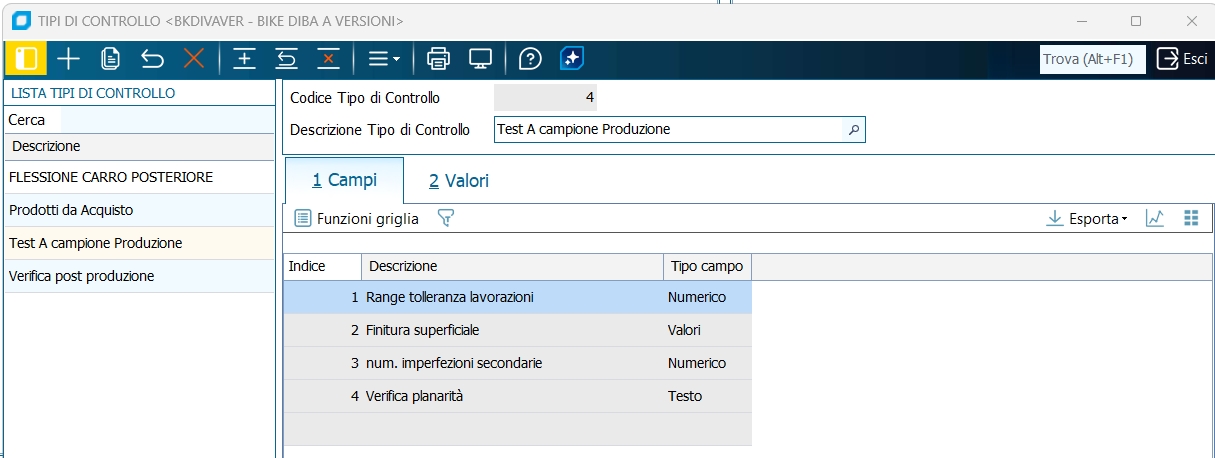1215x458 pixels.
Task: Expand the Esporta dropdown
Action: pyautogui.click(x=1087, y=218)
